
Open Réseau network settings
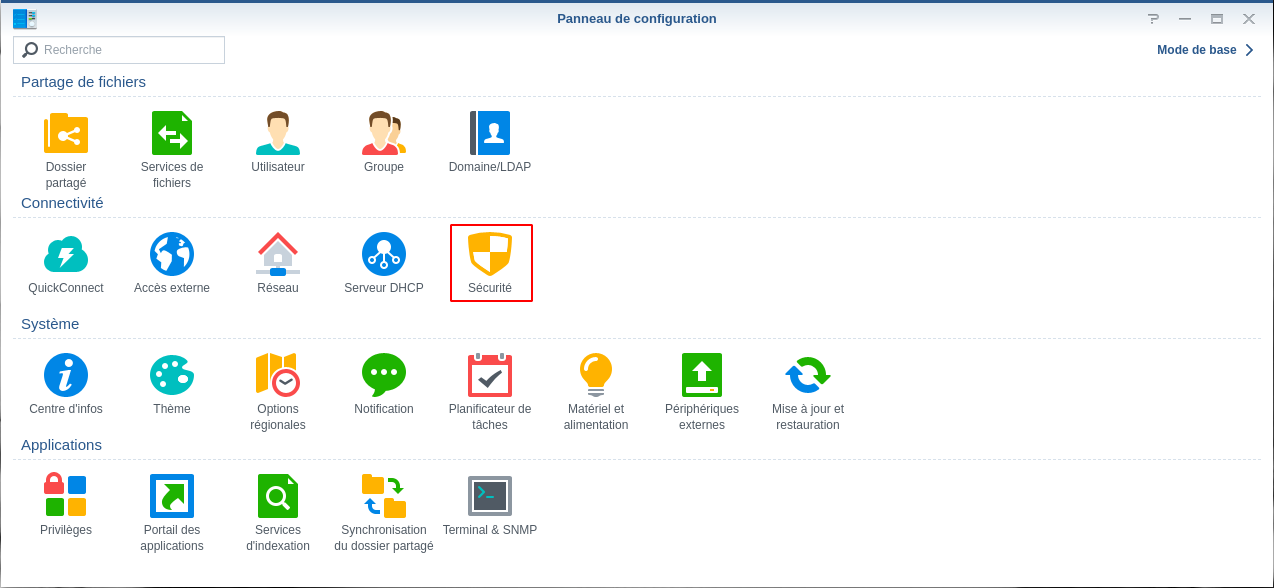tap(278, 255)
